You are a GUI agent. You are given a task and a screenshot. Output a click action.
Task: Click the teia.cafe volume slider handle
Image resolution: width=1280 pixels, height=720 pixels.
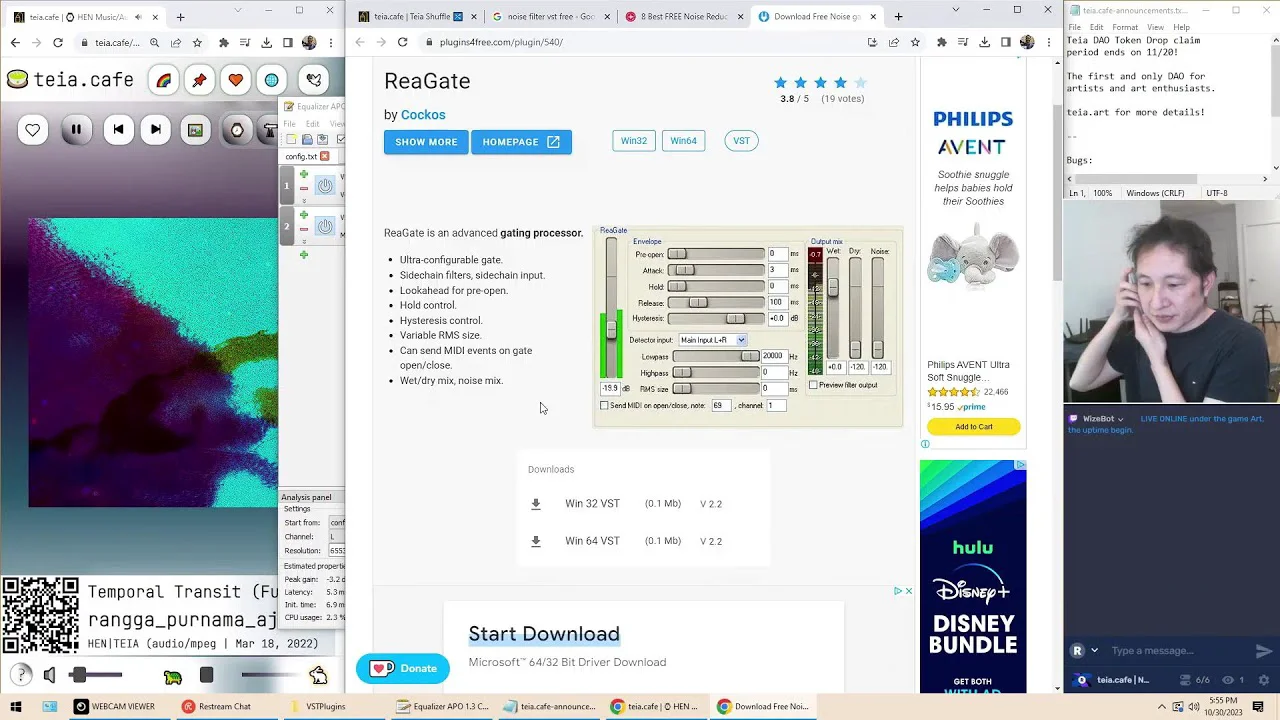(79, 676)
